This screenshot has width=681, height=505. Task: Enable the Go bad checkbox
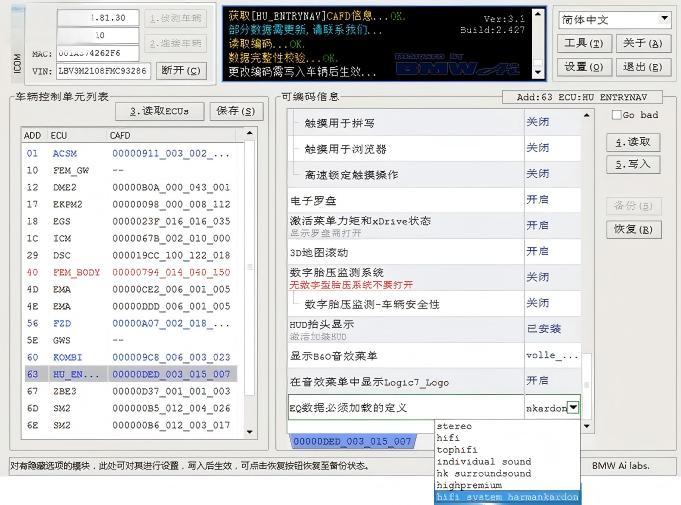[x=617, y=115]
